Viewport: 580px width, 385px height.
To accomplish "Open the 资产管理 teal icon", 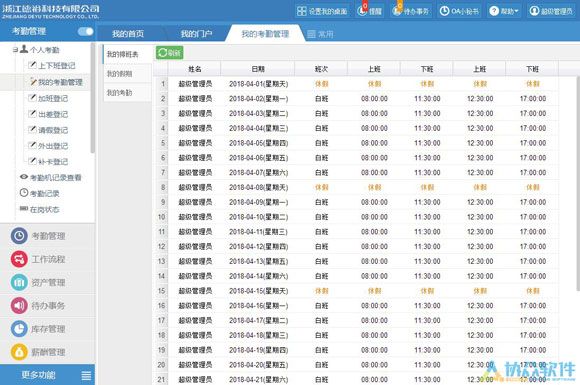I will (x=19, y=282).
